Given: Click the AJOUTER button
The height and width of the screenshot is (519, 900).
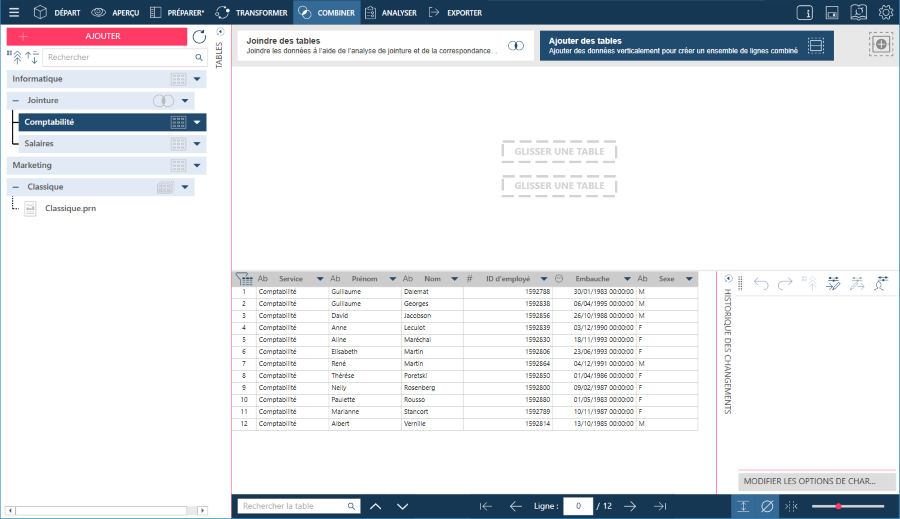Looking at the screenshot, I should 97,36.
